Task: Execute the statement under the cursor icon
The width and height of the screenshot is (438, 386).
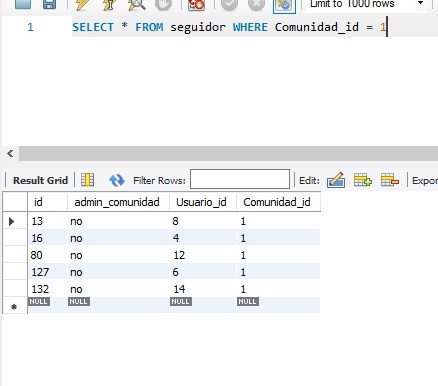Action: [109, 4]
